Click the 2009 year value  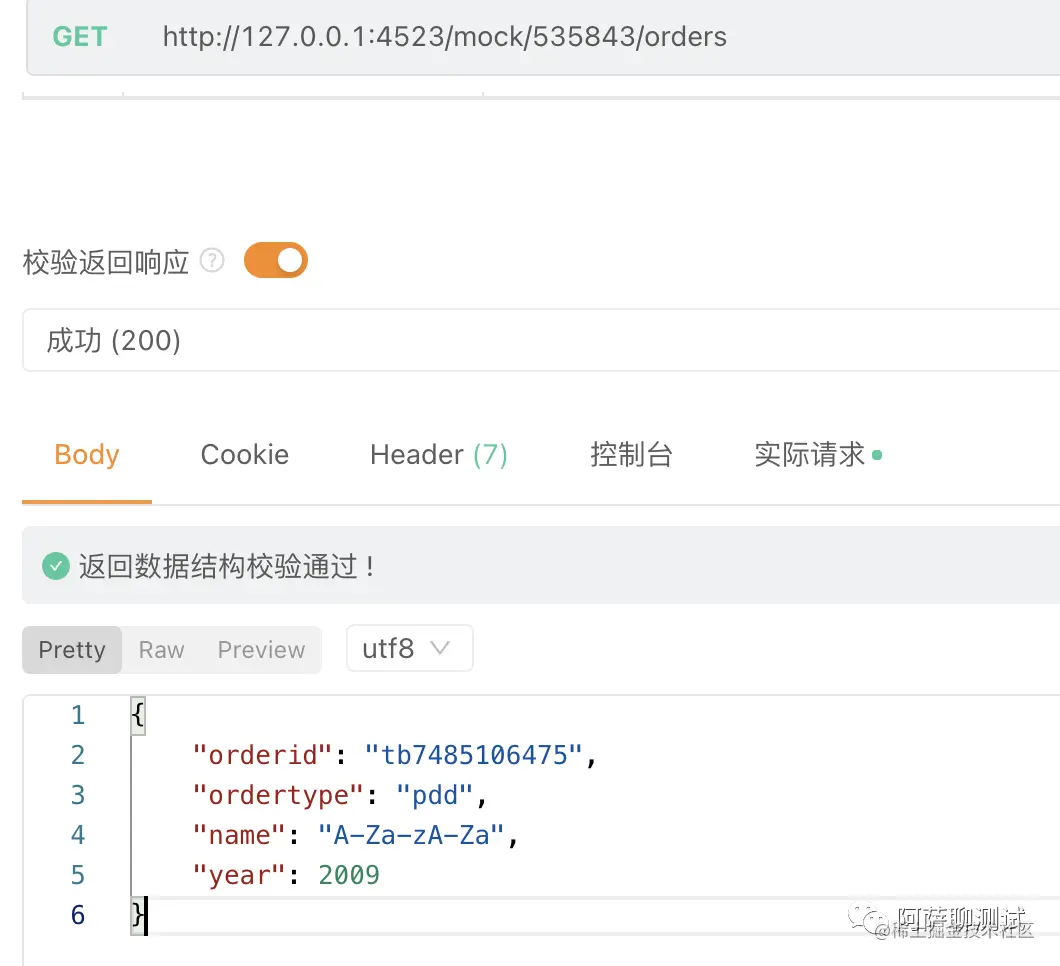point(349,875)
